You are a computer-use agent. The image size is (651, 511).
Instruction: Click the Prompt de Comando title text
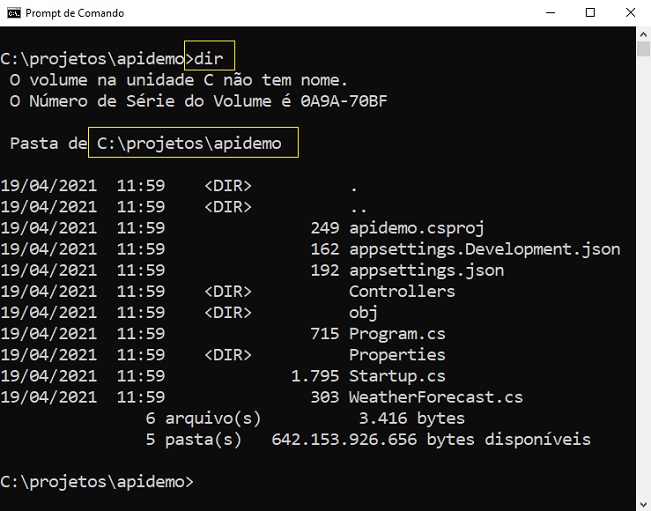[75, 13]
